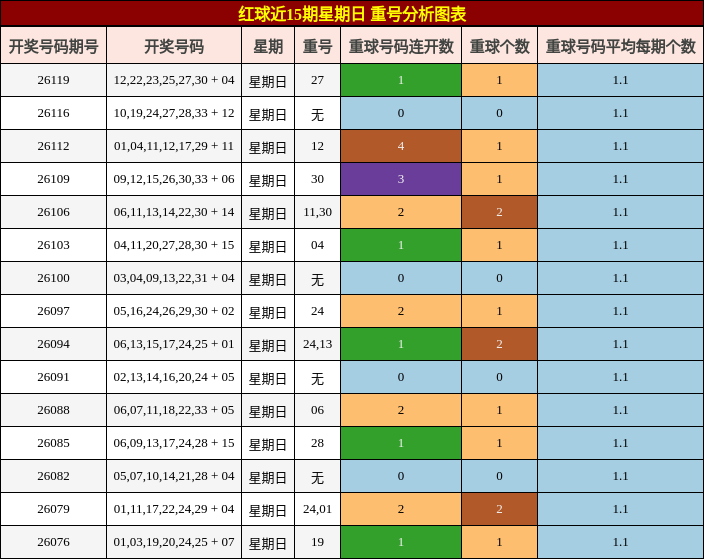Image resolution: width=704 pixels, height=559 pixels.
Task: Click repeat number 19 in row 26076
Action: point(317,542)
